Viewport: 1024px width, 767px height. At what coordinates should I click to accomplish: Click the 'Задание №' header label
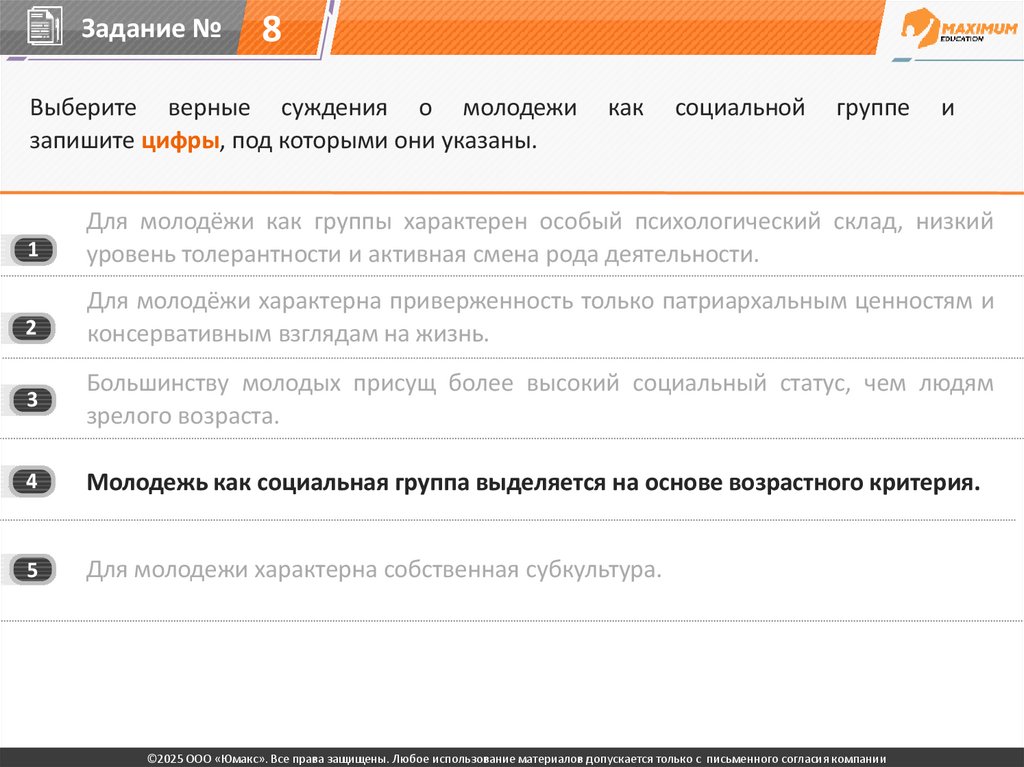(150, 29)
